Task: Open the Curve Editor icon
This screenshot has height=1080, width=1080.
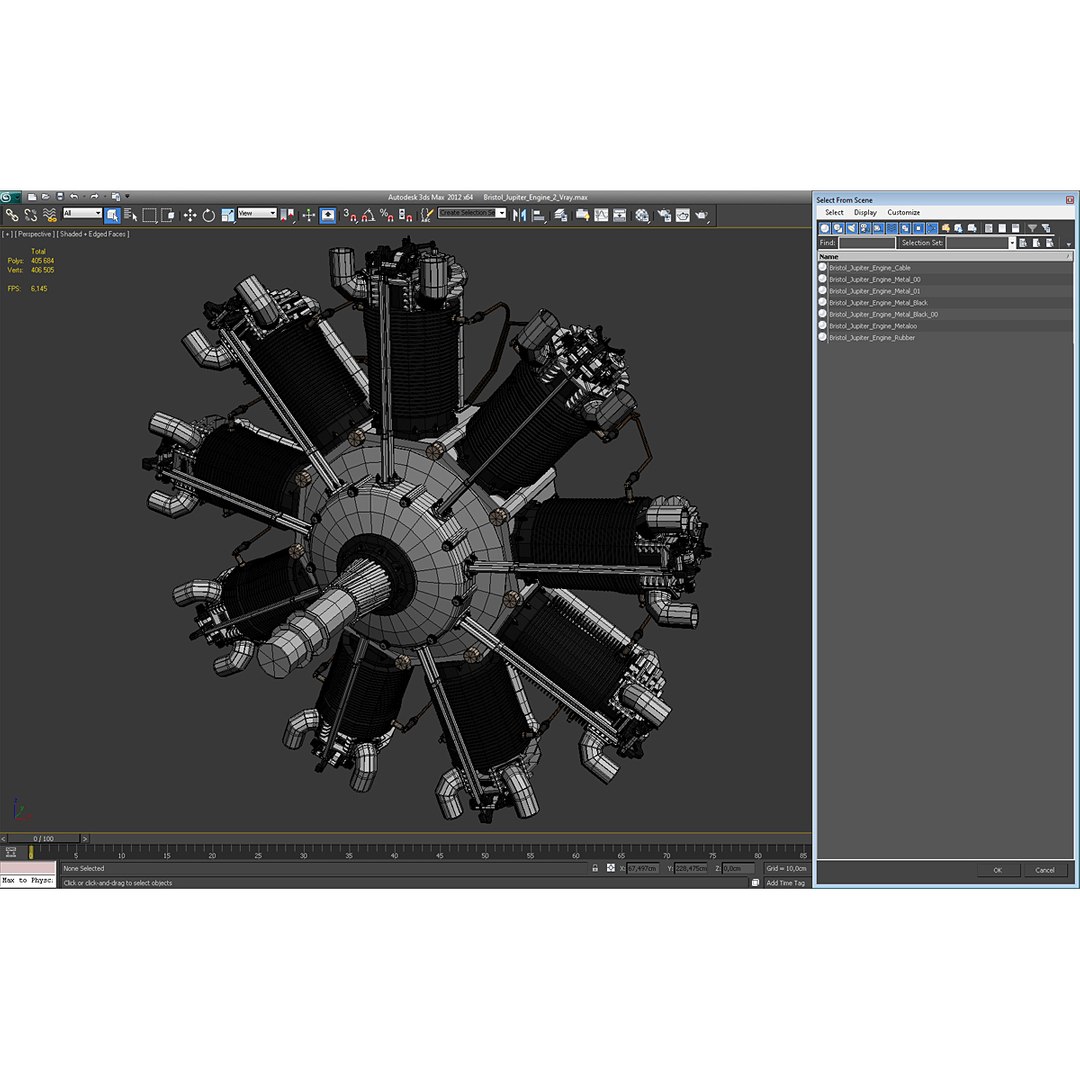Action: pos(601,216)
